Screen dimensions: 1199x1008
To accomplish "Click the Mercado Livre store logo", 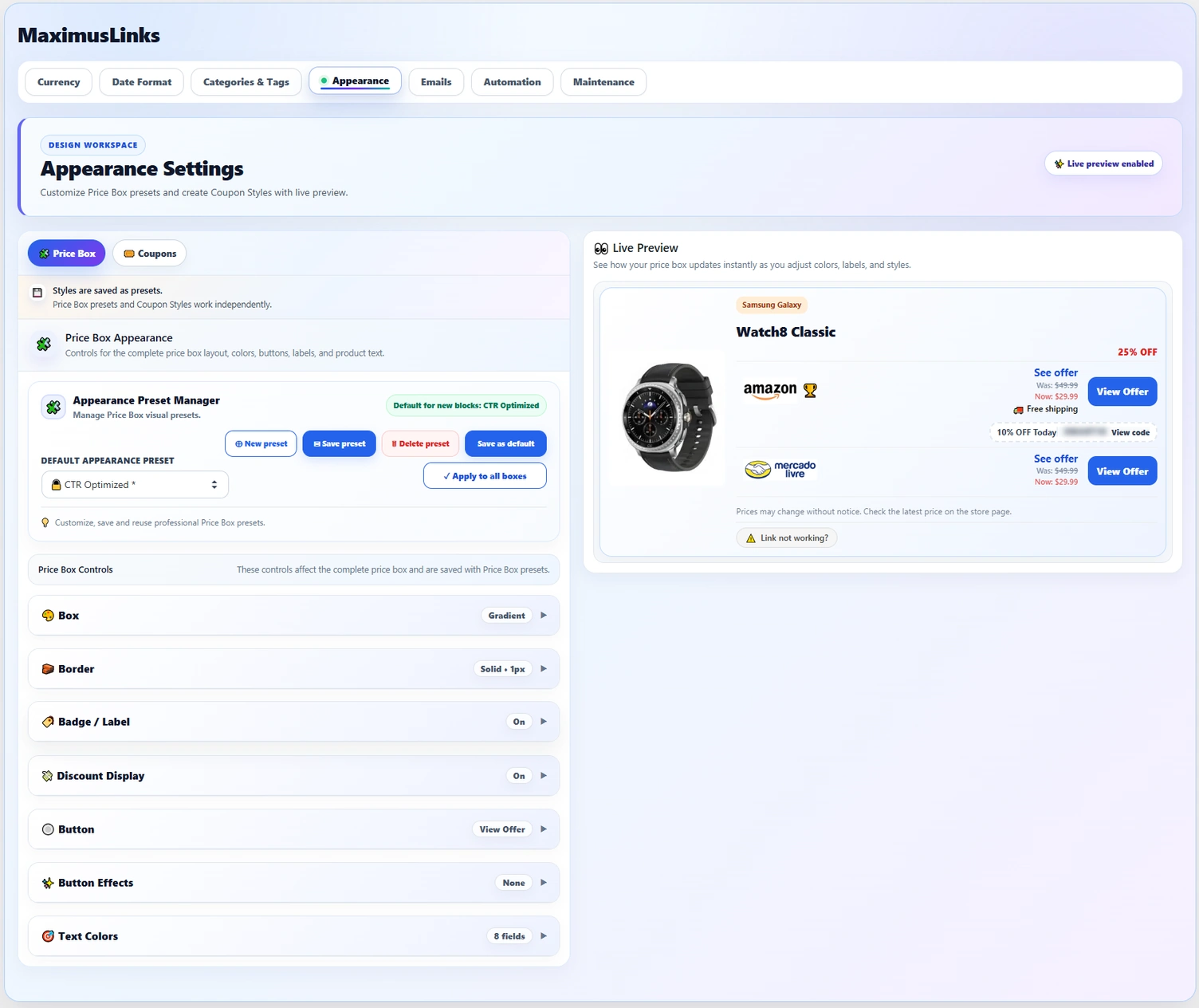I will click(780, 470).
